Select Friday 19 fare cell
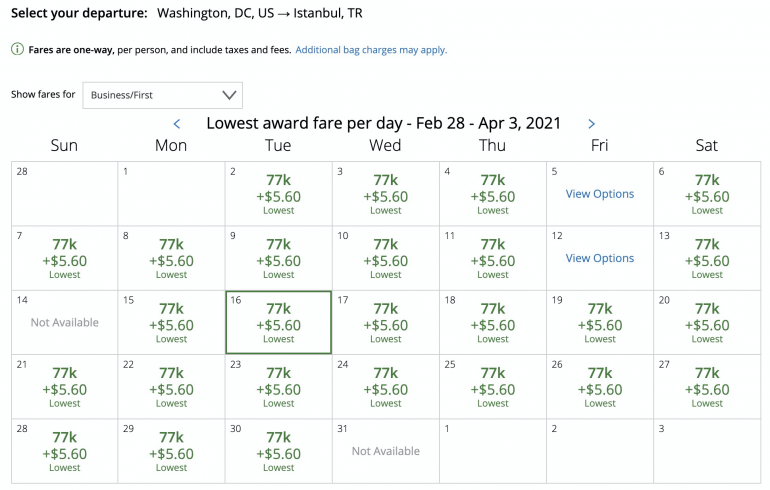 pos(599,324)
